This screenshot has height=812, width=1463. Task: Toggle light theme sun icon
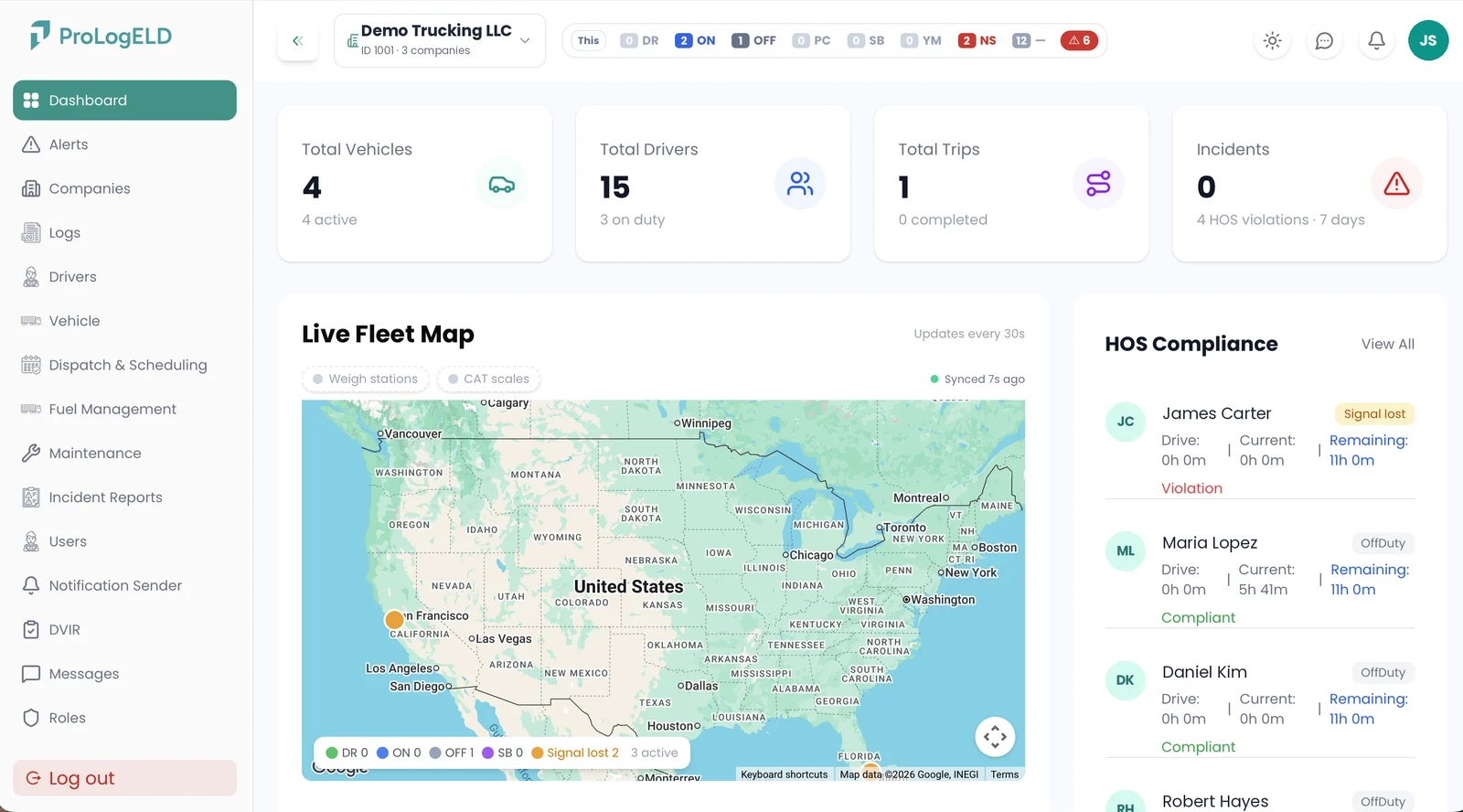click(1272, 41)
